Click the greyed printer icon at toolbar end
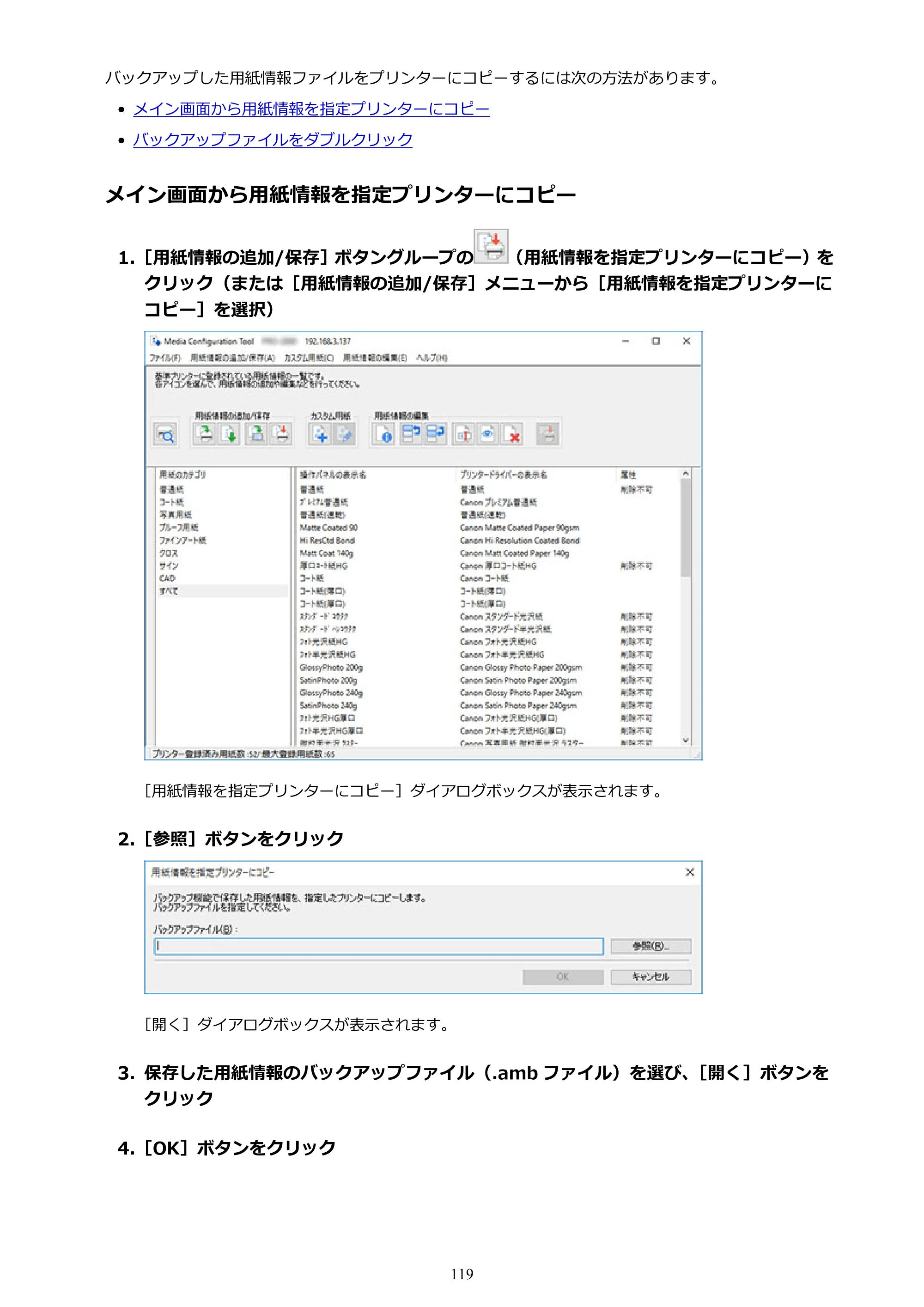This screenshot has width=924, height=1307. coord(547,434)
